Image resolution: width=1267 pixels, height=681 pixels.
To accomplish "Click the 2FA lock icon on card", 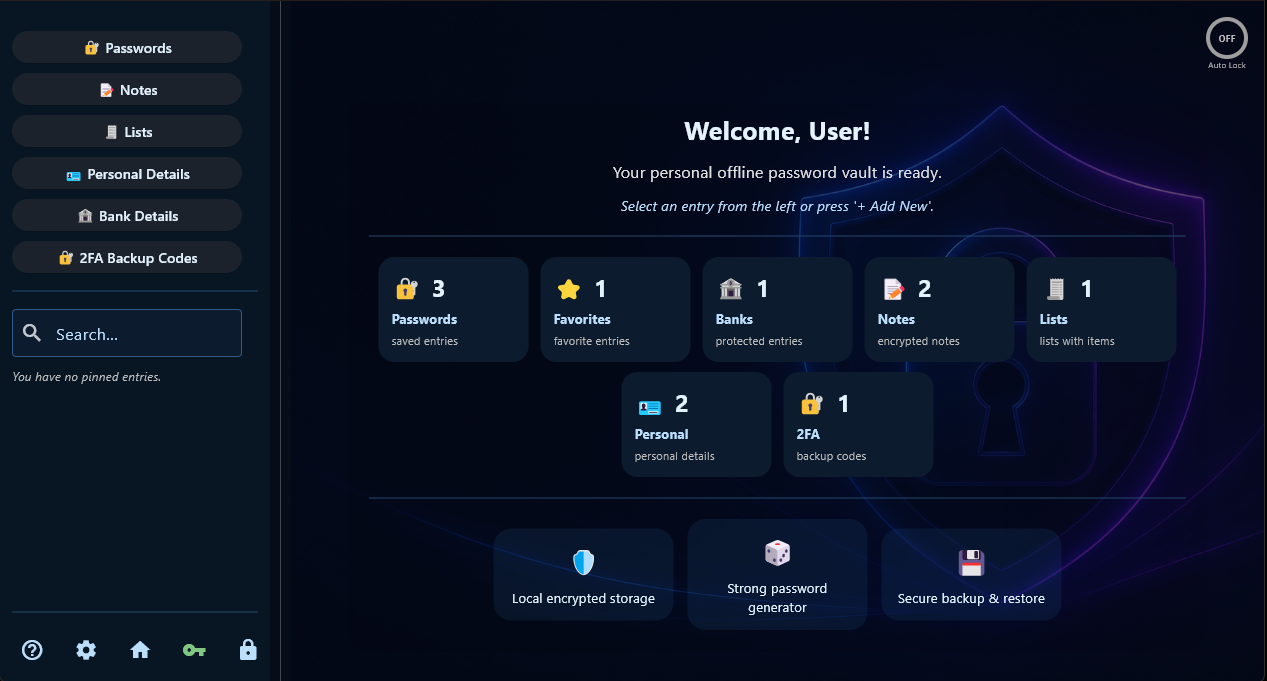I will [x=811, y=404].
